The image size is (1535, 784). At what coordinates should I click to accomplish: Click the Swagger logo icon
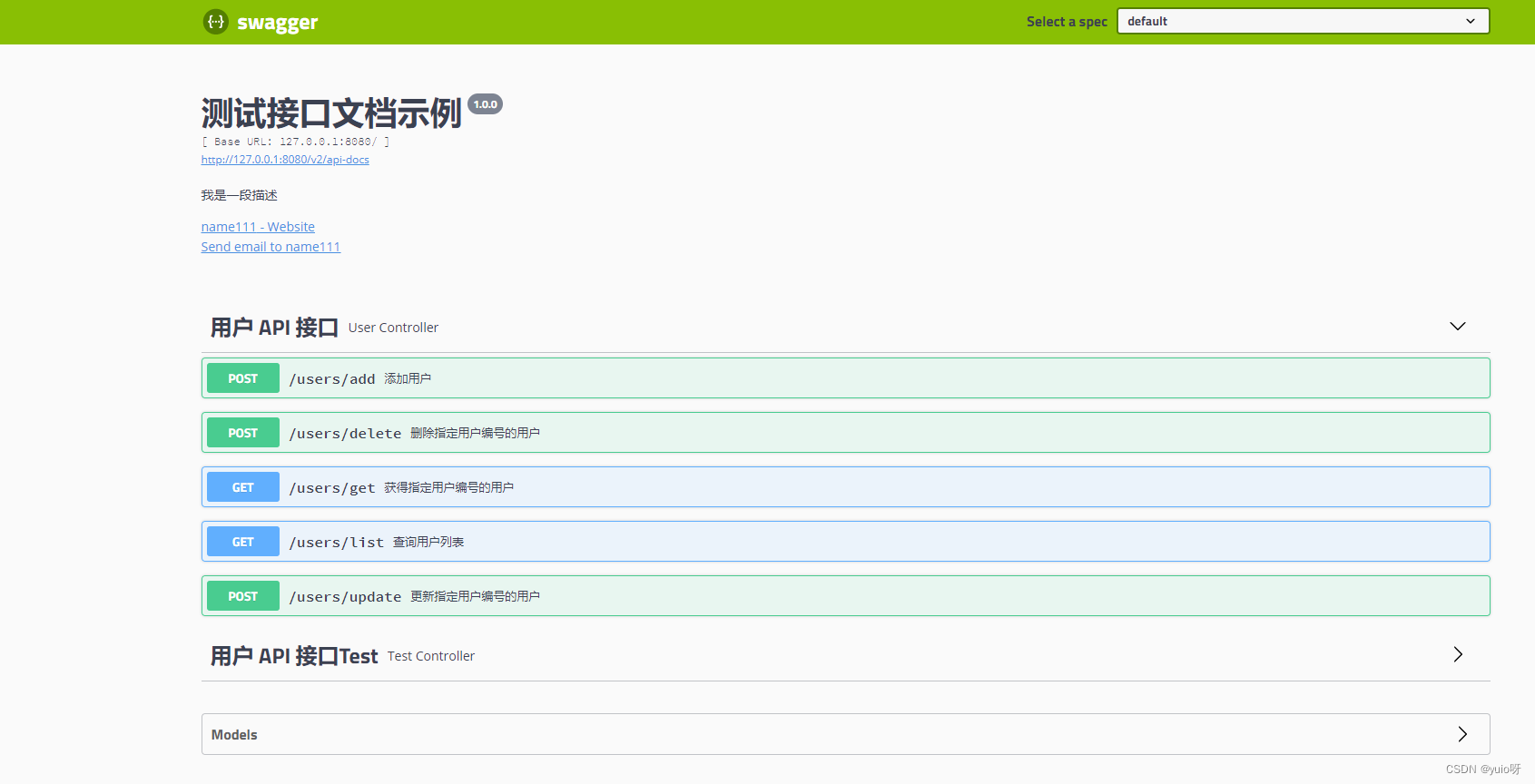click(216, 22)
